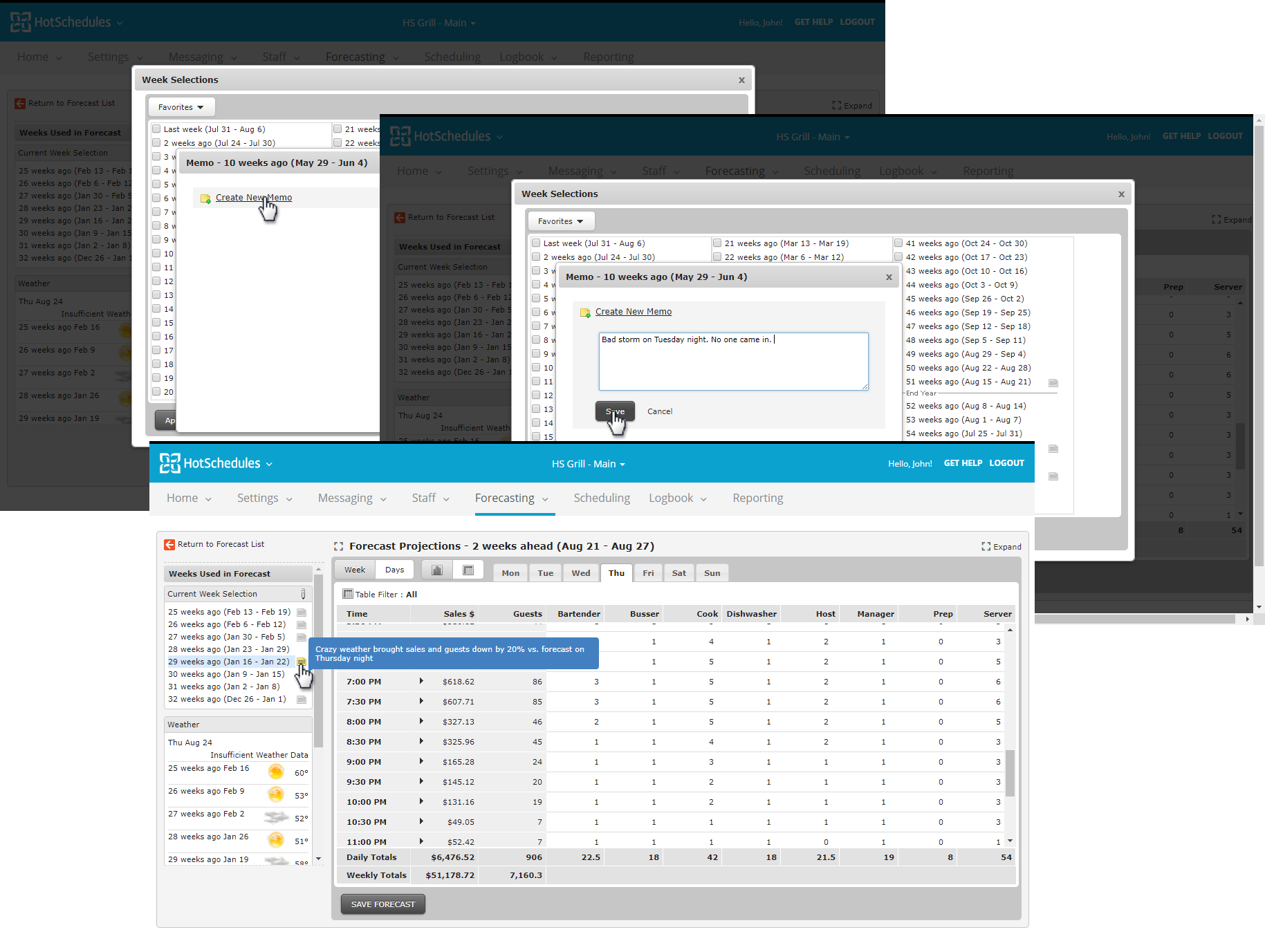This screenshot has height=952, width=1265.
Task: Click the orange back arrow in the back-left window
Action: click(x=20, y=104)
